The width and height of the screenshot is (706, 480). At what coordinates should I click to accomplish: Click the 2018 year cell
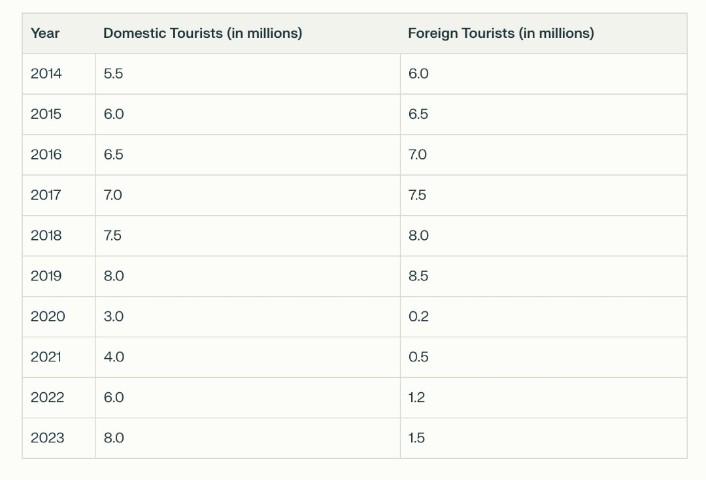(46, 236)
